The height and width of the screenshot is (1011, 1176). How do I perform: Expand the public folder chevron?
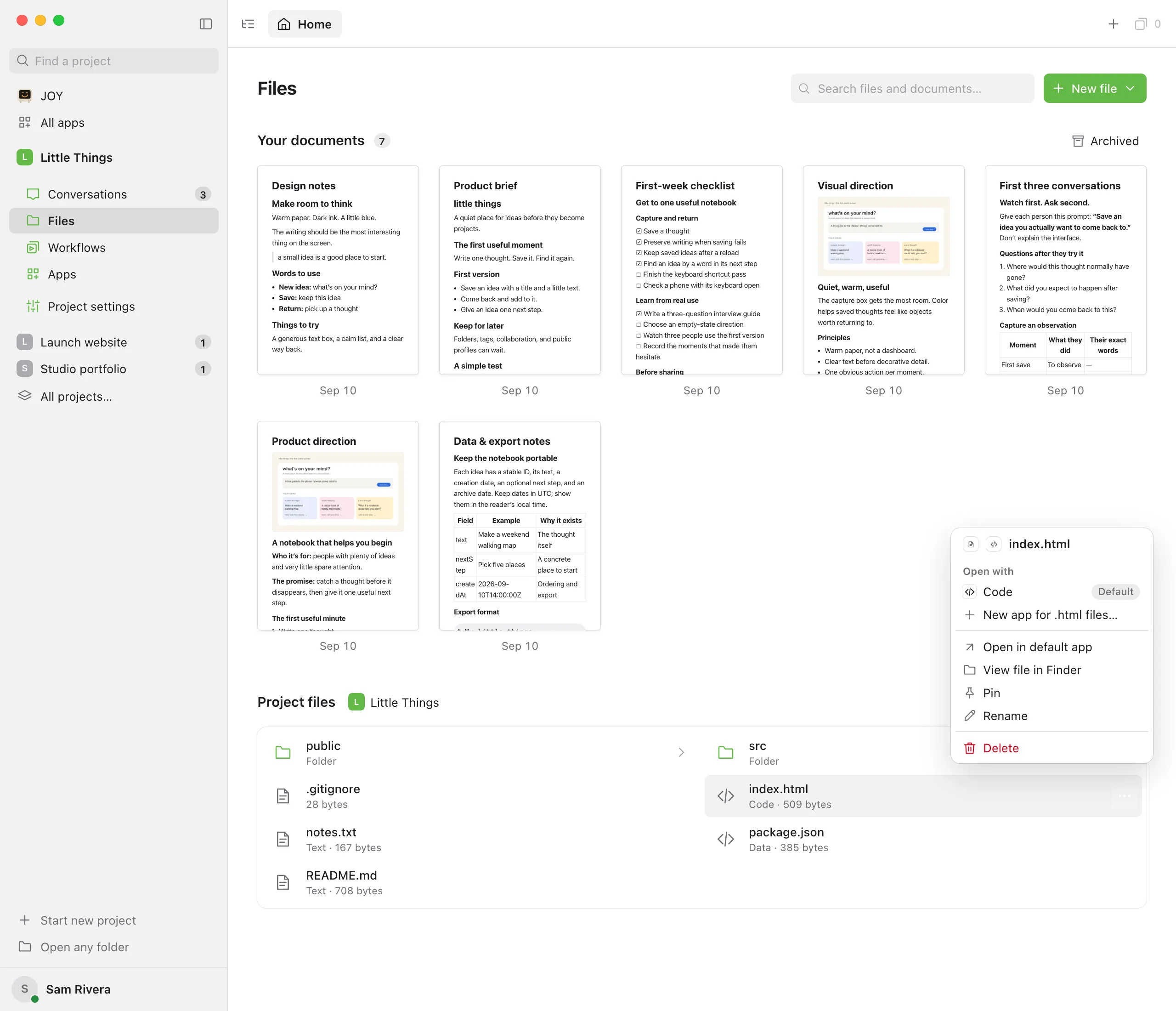pos(681,753)
